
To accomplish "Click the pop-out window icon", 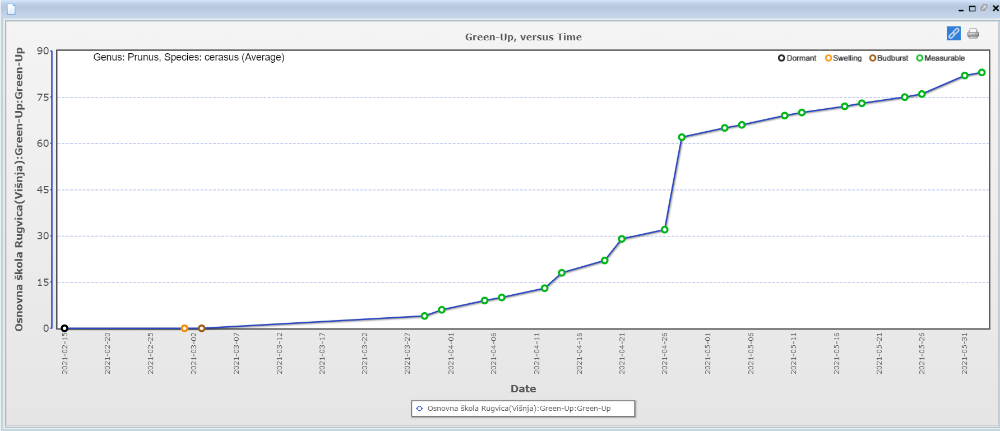I will [x=983, y=7].
